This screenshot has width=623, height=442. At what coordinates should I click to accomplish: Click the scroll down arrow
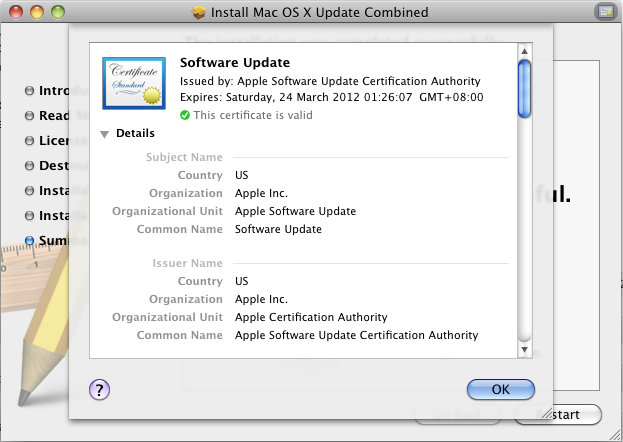(524, 350)
